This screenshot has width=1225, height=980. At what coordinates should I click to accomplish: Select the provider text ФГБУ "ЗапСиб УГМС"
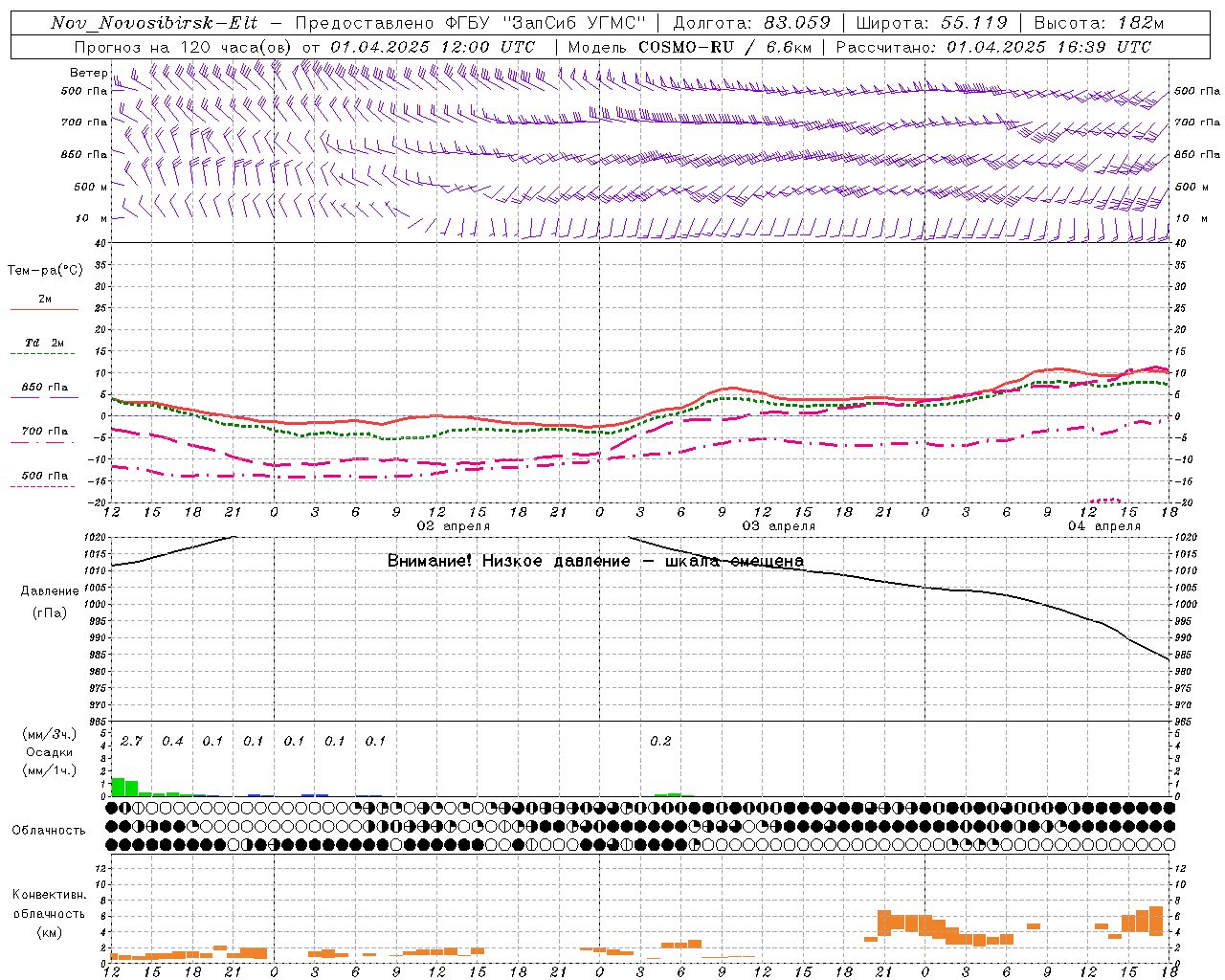(x=546, y=23)
